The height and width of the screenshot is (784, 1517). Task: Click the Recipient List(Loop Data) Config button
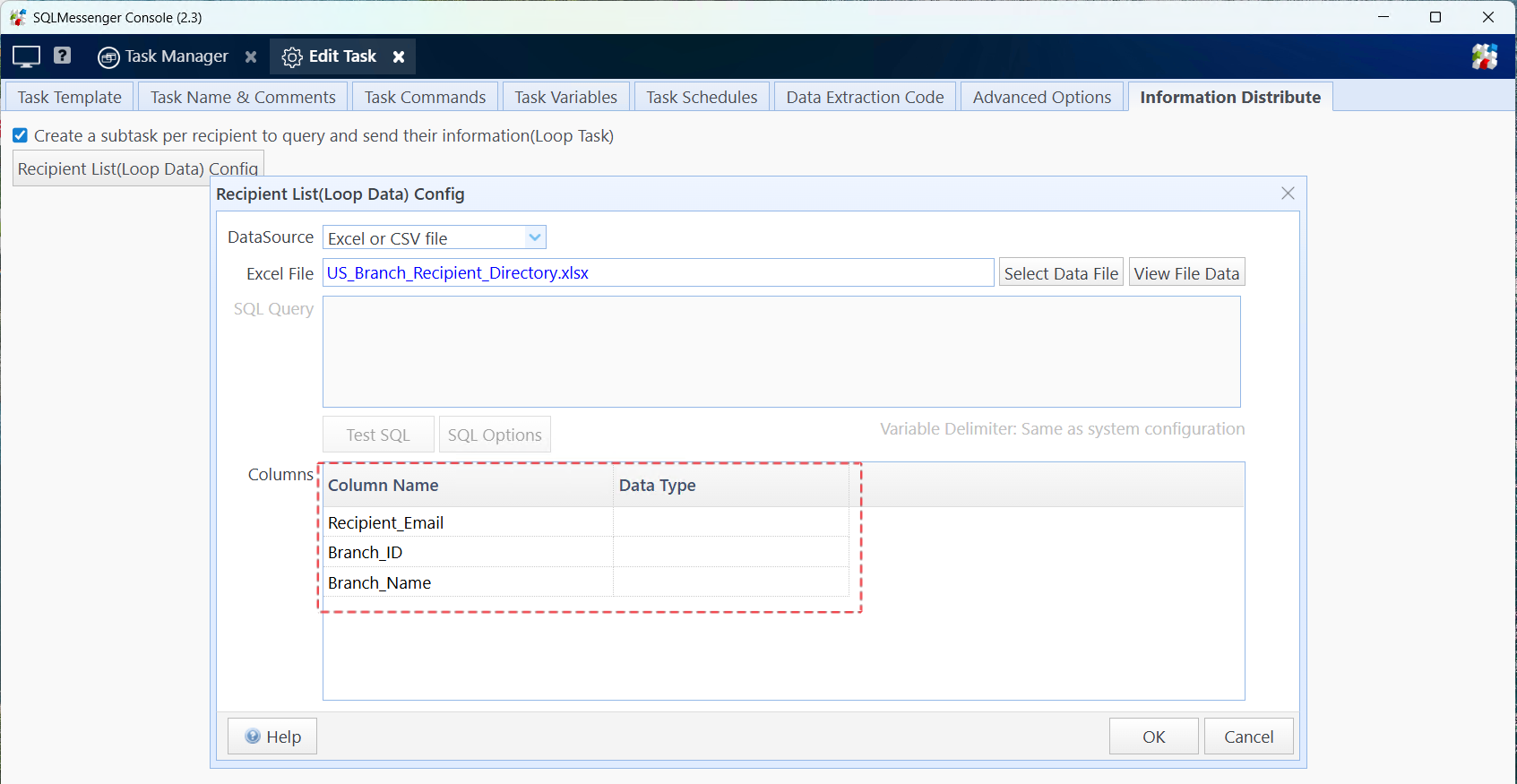[x=138, y=168]
